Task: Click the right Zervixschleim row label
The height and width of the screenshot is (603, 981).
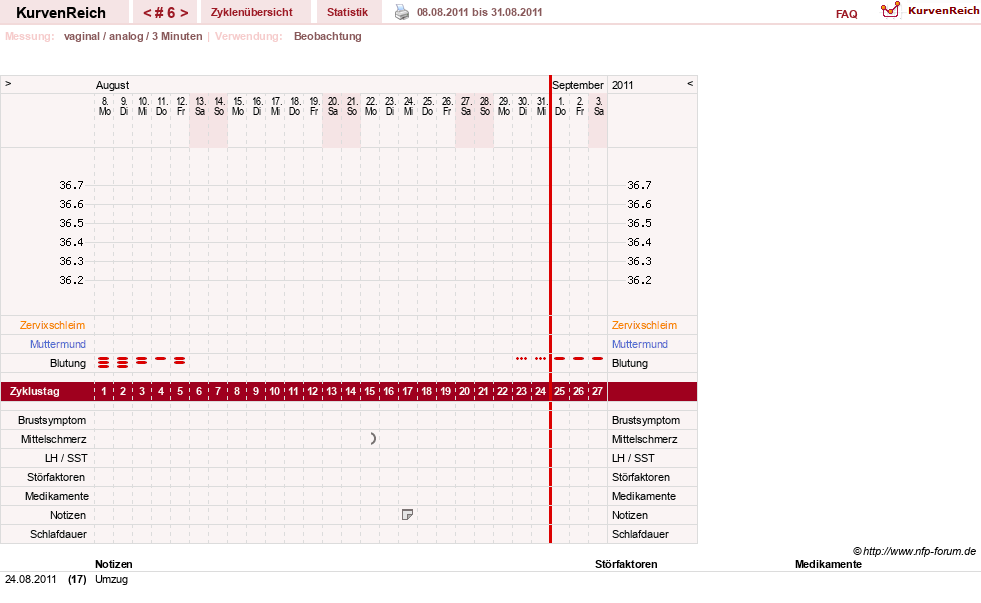Action: click(x=644, y=325)
